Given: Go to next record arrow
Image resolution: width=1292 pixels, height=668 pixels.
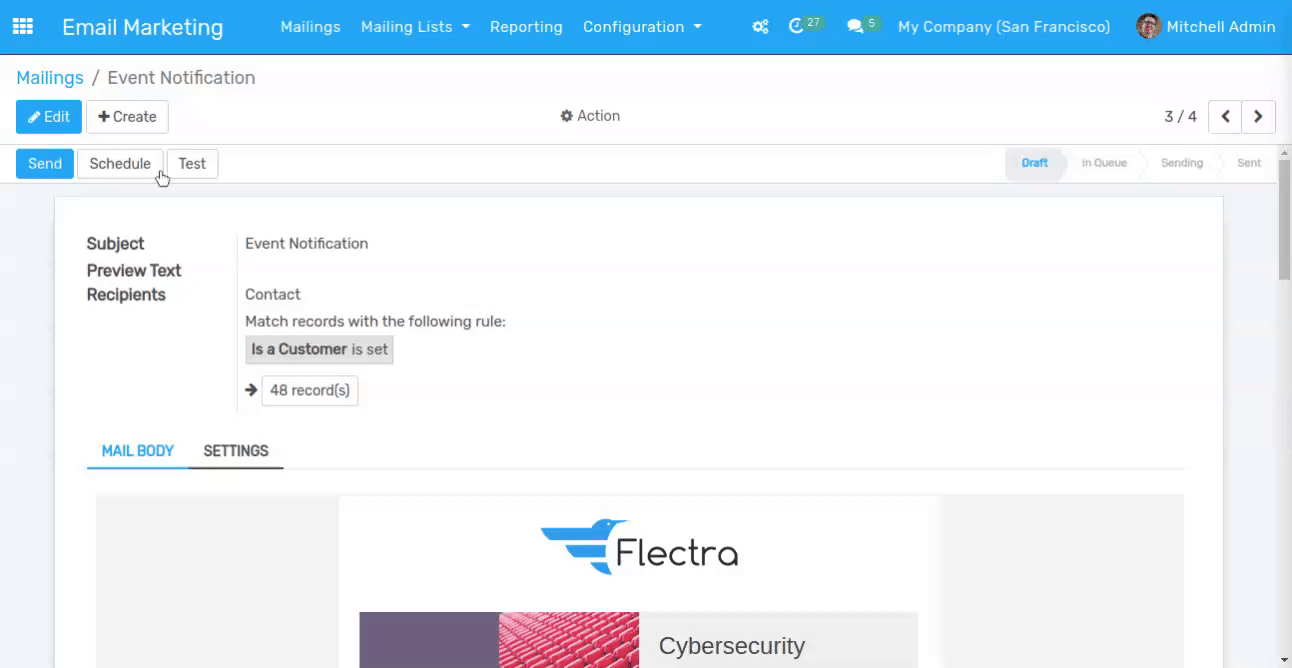Looking at the screenshot, I should pyautogui.click(x=1259, y=117).
